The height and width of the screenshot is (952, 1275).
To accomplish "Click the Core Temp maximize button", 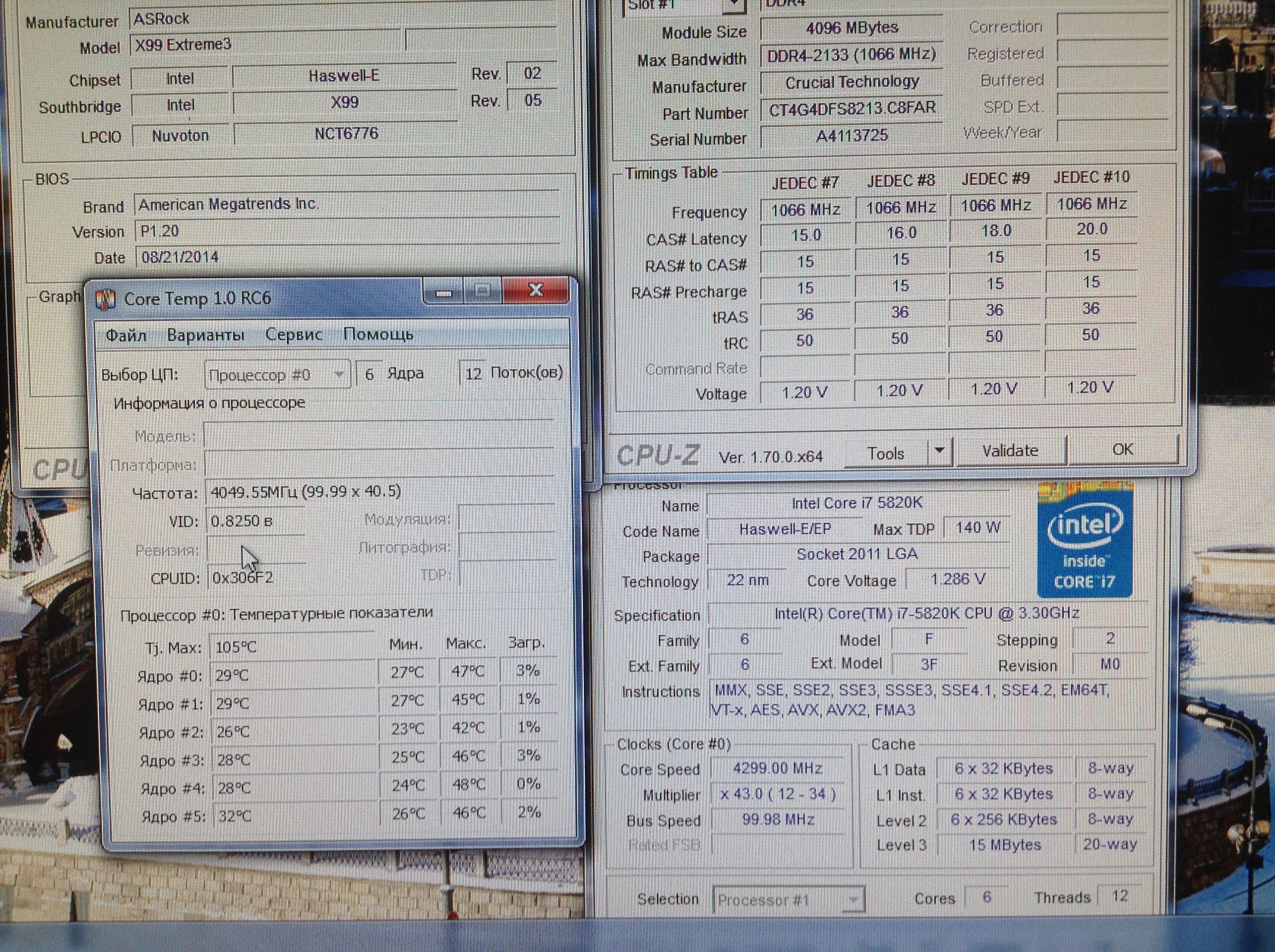I will [483, 292].
